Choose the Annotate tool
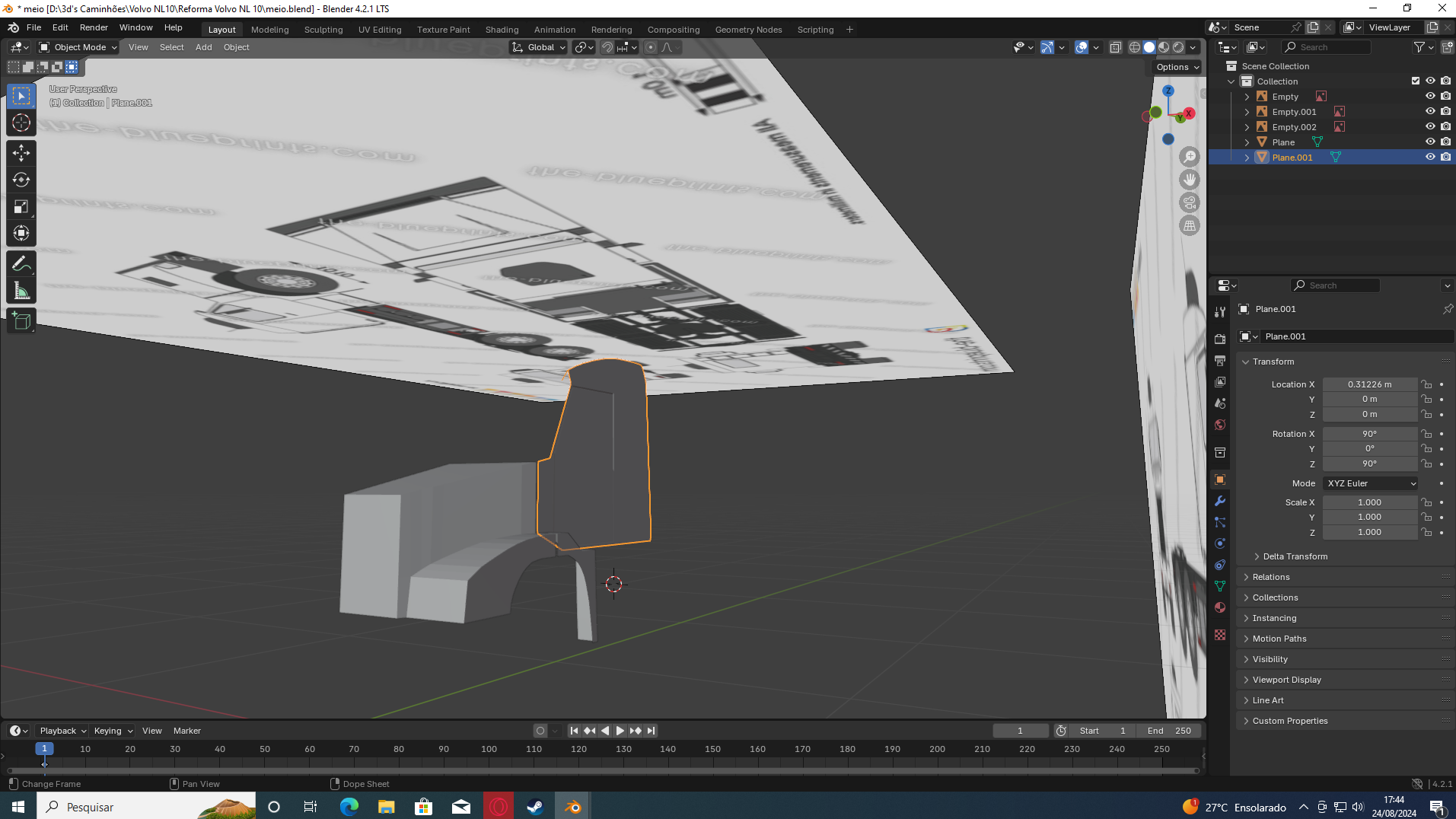 21,264
